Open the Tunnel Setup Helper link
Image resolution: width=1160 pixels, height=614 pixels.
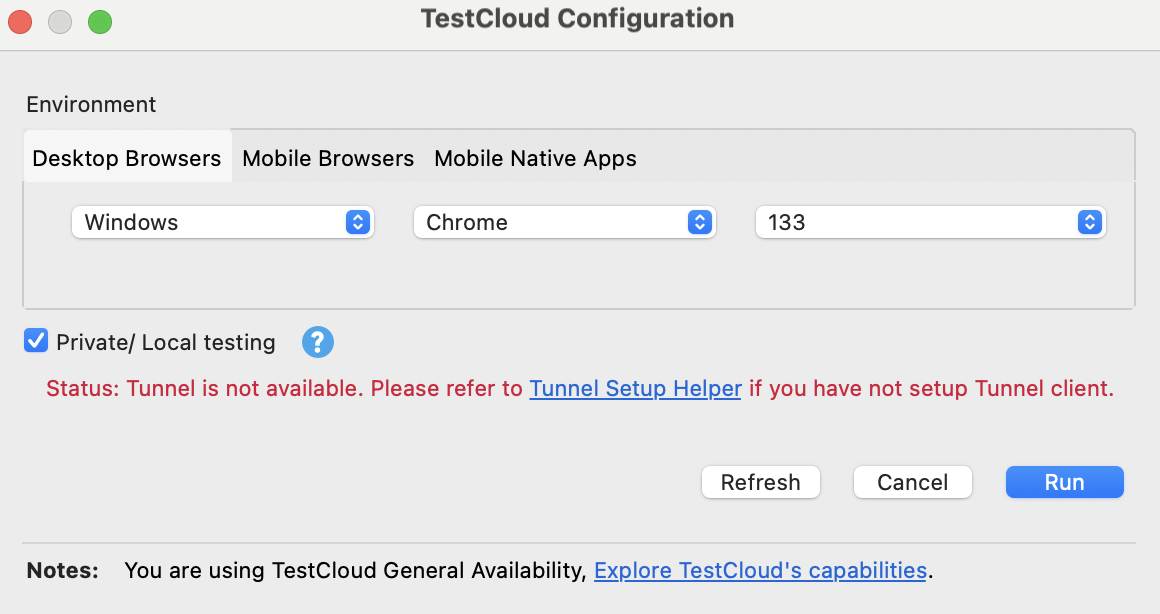pos(635,389)
